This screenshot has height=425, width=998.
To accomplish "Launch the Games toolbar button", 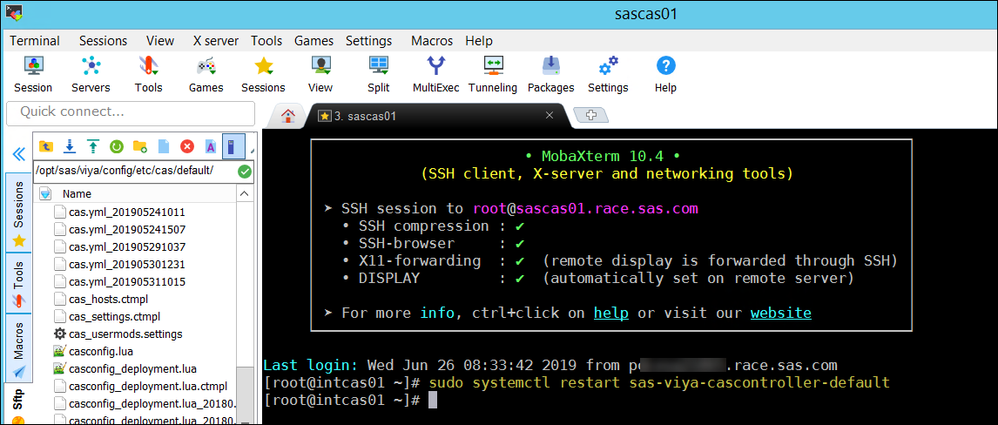I will click(x=206, y=74).
